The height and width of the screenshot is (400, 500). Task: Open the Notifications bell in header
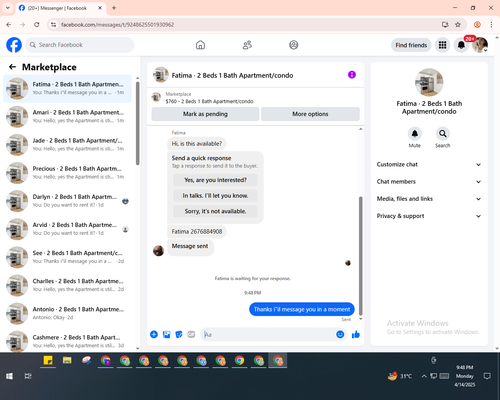[461, 45]
